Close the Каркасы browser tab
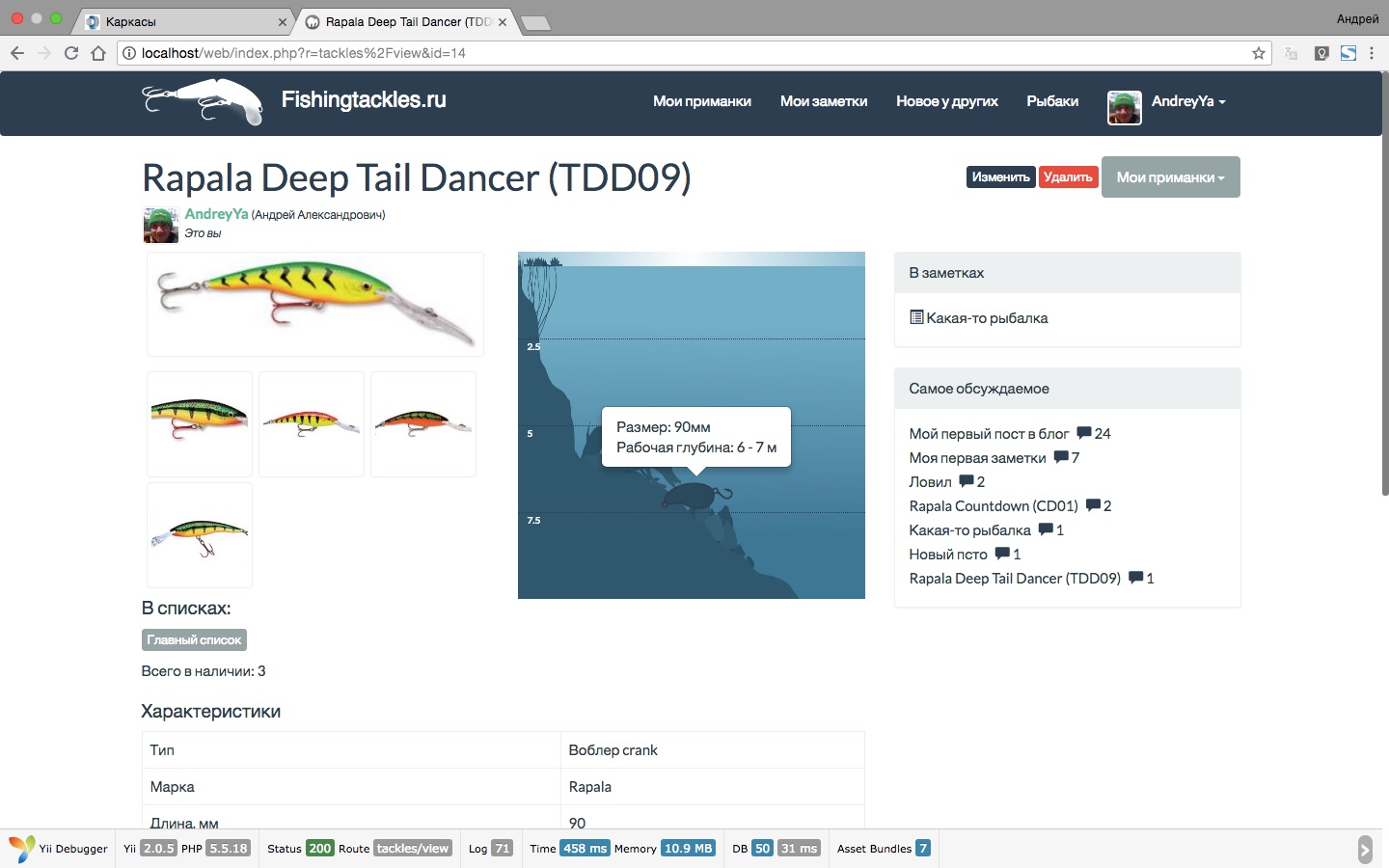This screenshot has height=868, width=1389. [x=283, y=21]
